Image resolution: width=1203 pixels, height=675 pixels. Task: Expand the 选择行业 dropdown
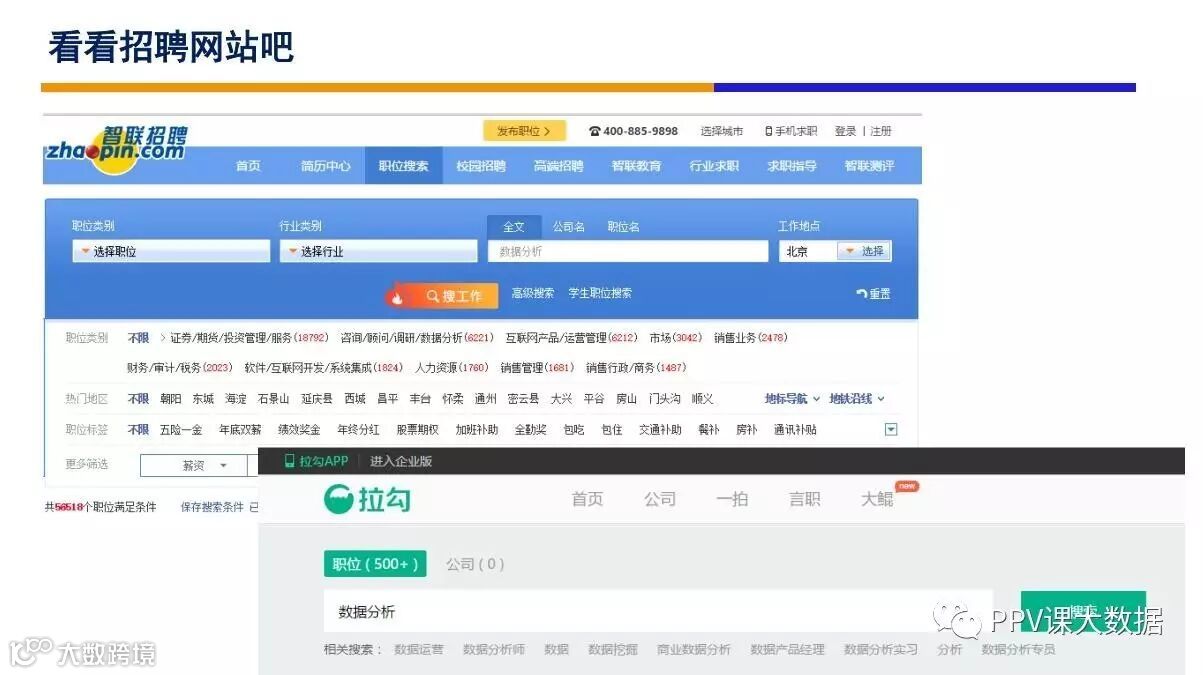tap(378, 251)
